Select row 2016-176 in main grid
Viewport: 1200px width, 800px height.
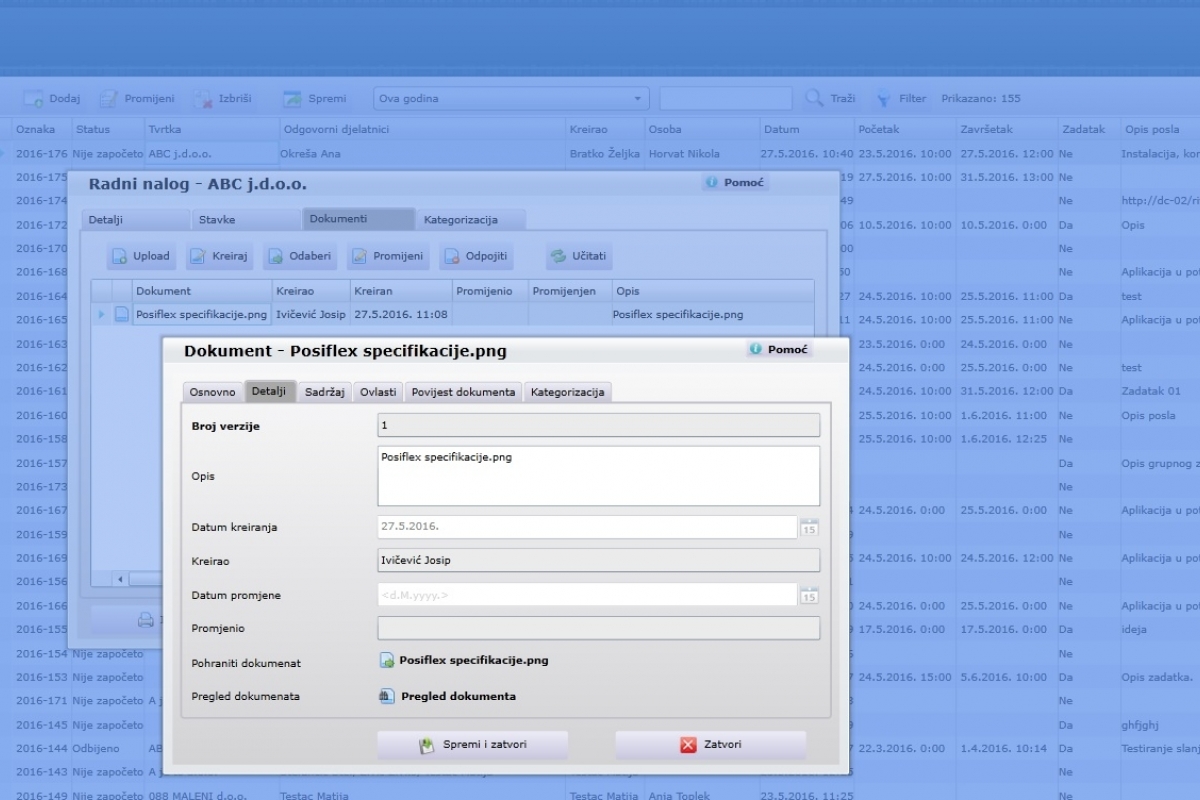[x=600, y=154]
